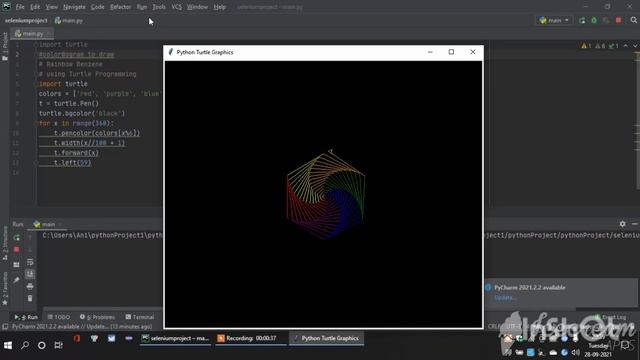Click the main.py breadcrumb in the navigation bar
This screenshot has height=360, width=640.
(x=69, y=20)
